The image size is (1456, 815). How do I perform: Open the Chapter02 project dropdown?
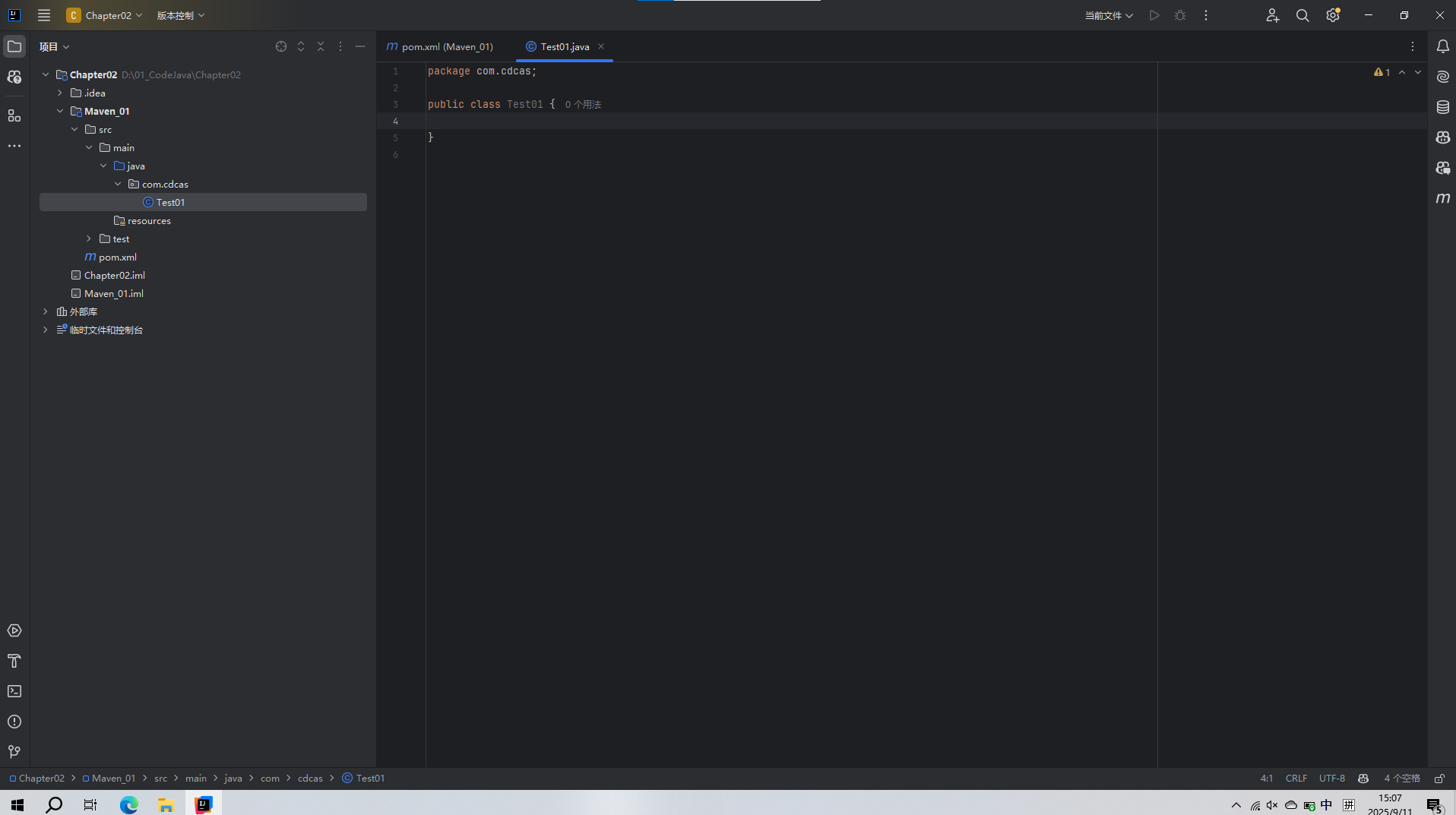[x=105, y=15]
